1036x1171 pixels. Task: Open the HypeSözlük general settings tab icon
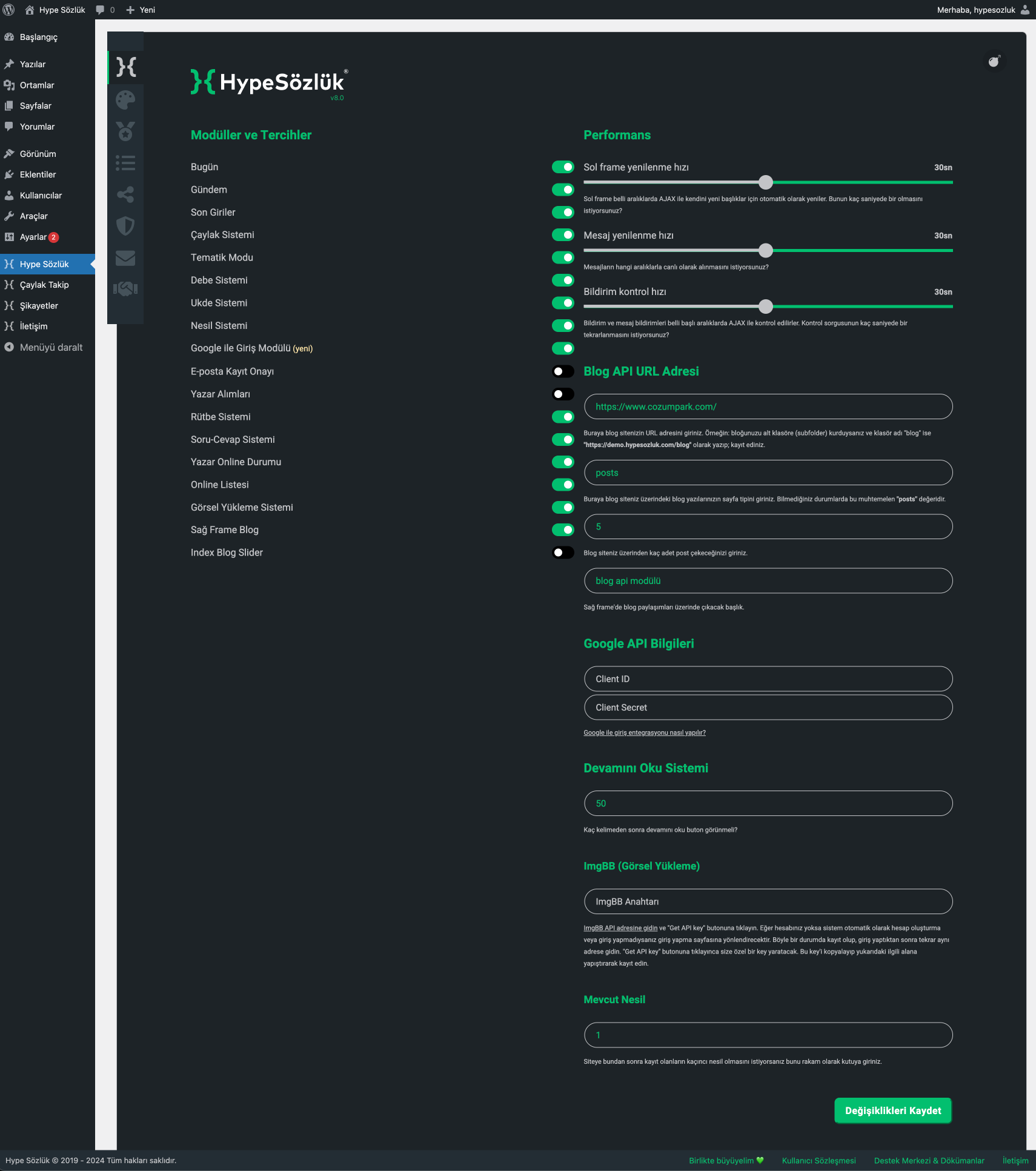[126, 67]
